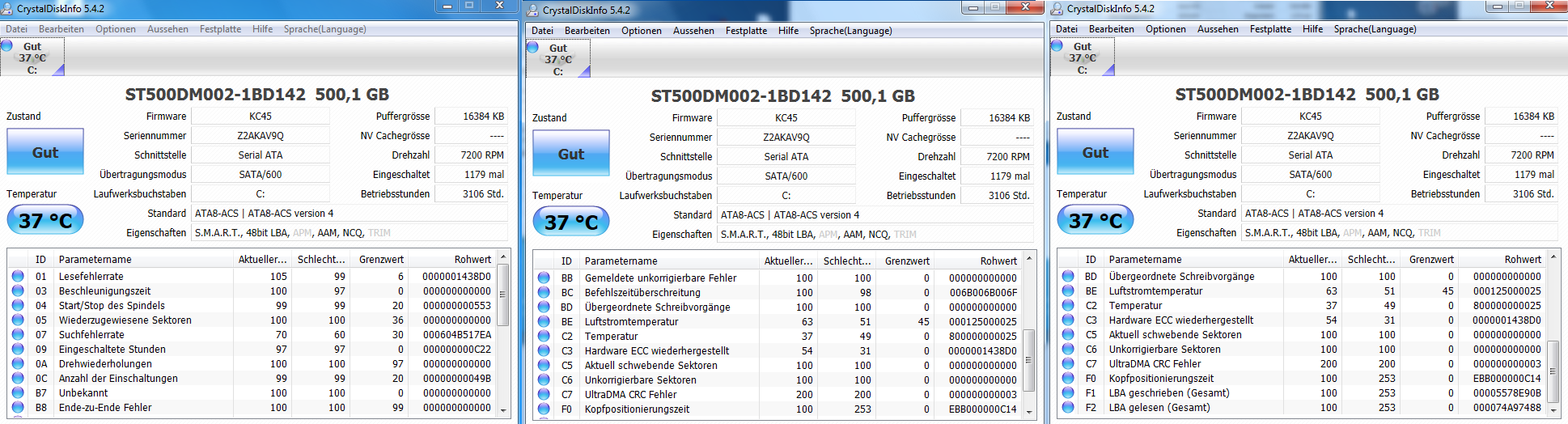Image resolution: width=1568 pixels, height=424 pixels.
Task: Click the CrystalDiskInfo title icon of the left window
Action: tap(8, 8)
